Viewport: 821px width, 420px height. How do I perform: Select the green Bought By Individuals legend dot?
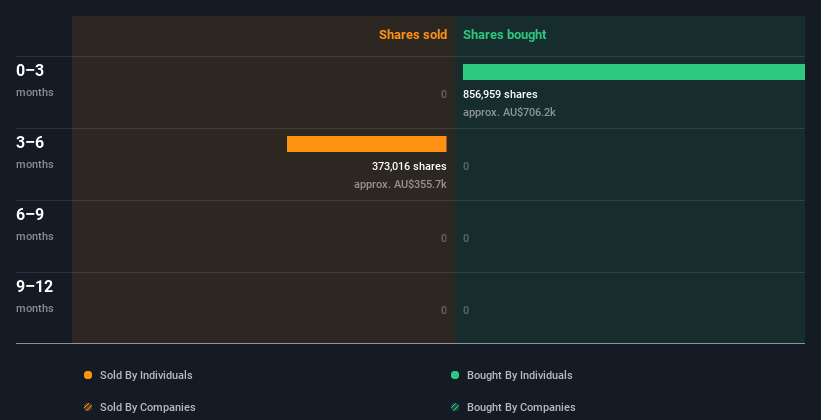tap(455, 375)
